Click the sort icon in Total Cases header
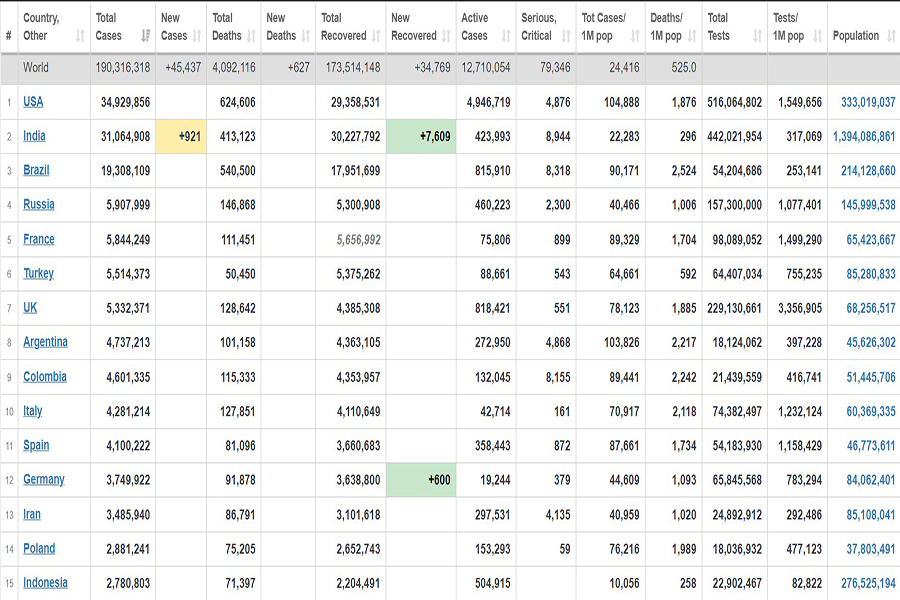 point(145,36)
